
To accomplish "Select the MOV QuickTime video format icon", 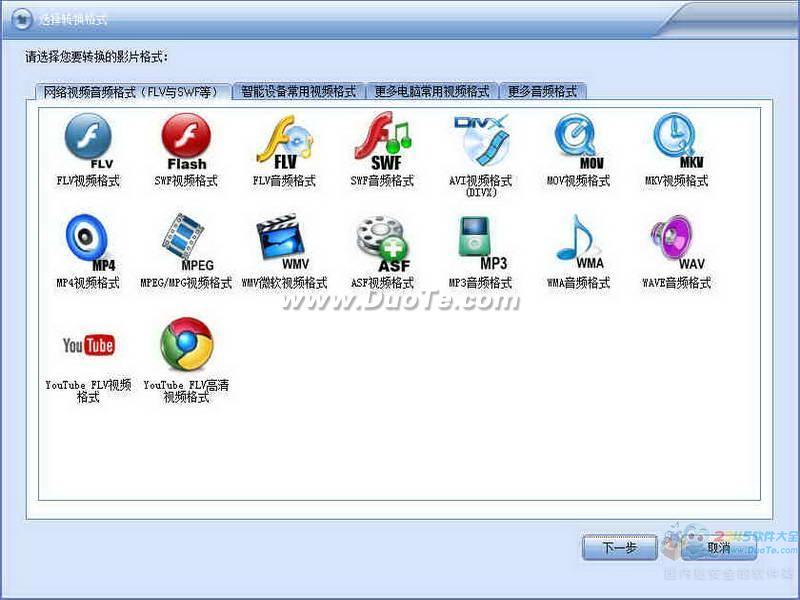I will 579,141.
